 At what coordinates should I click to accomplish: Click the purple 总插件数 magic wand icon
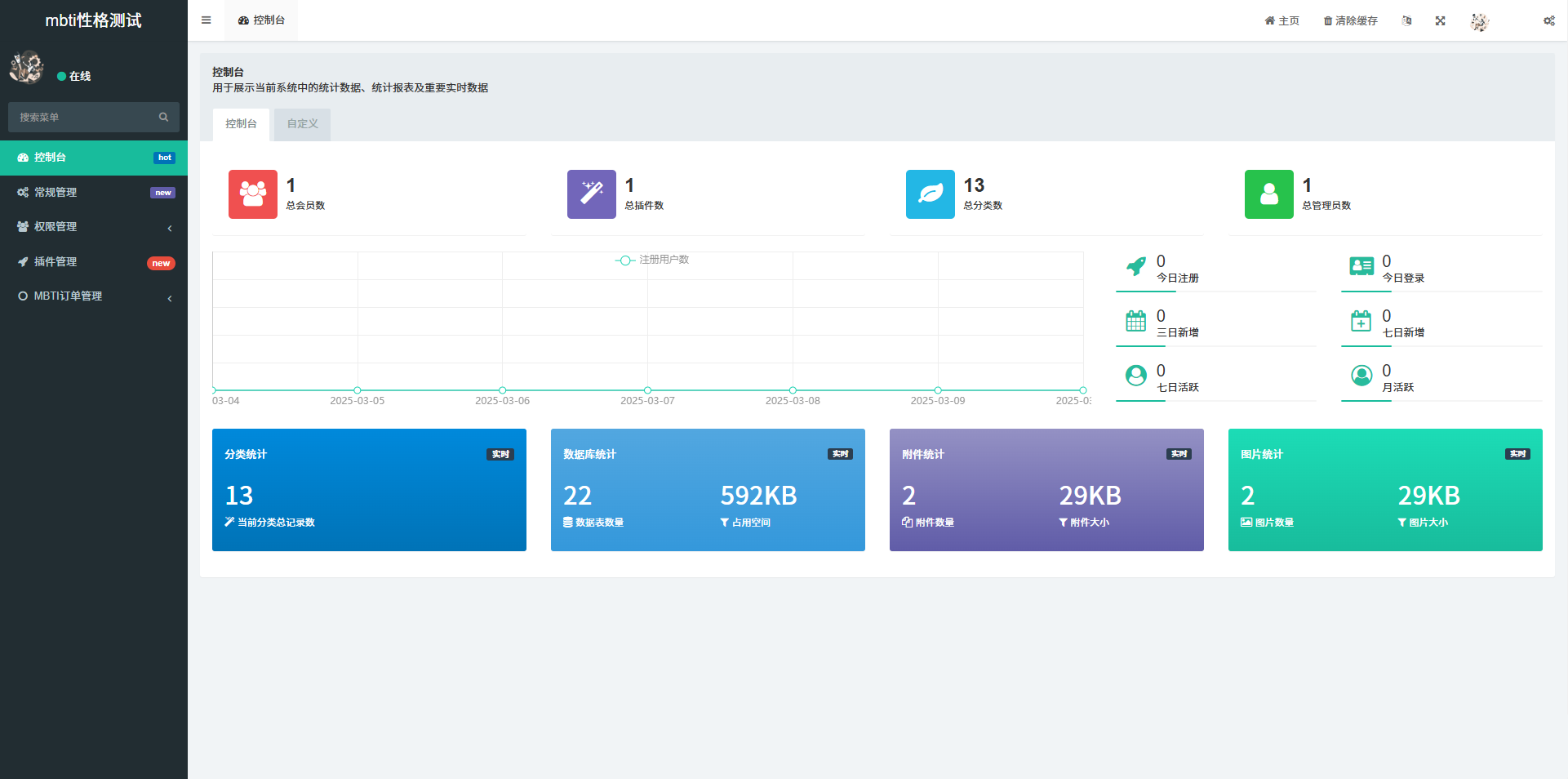(592, 194)
